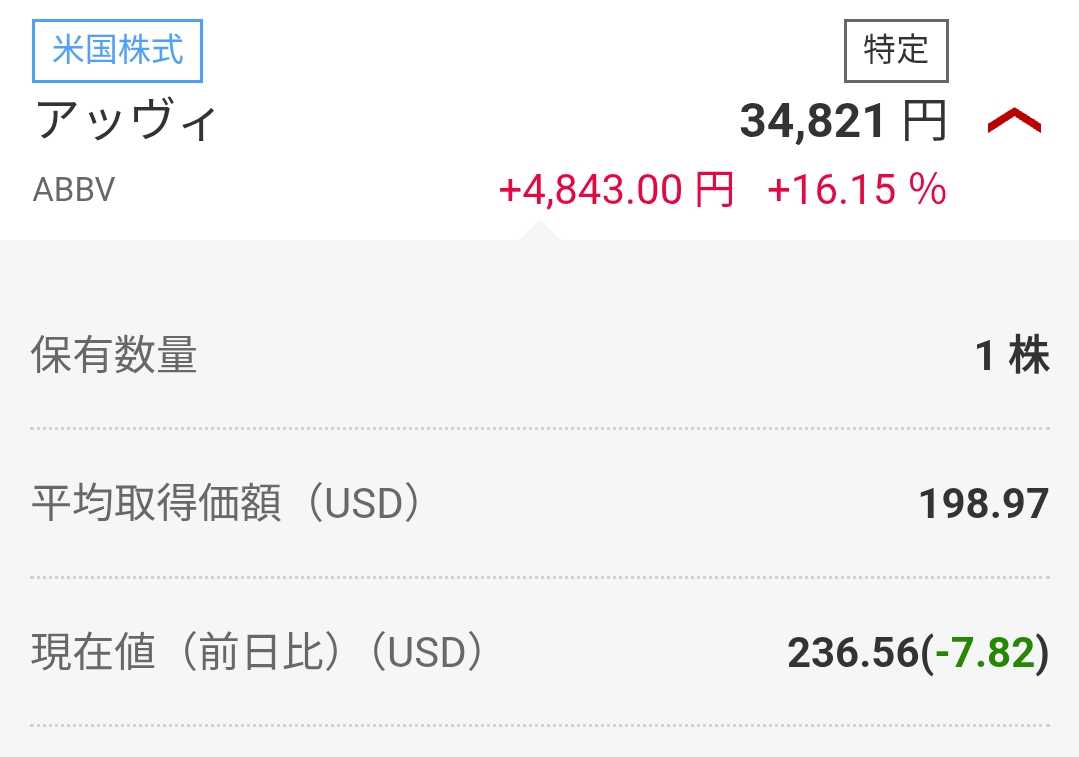Select the ABBV ticker symbol
This screenshot has height=757, width=1079.
(x=74, y=190)
